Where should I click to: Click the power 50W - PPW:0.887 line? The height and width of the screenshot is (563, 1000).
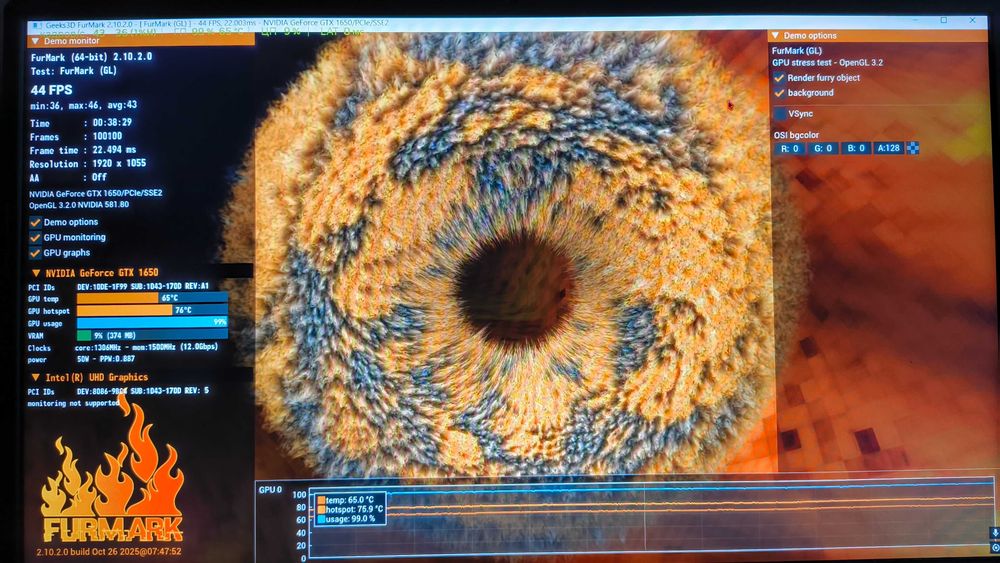click(81, 360)
